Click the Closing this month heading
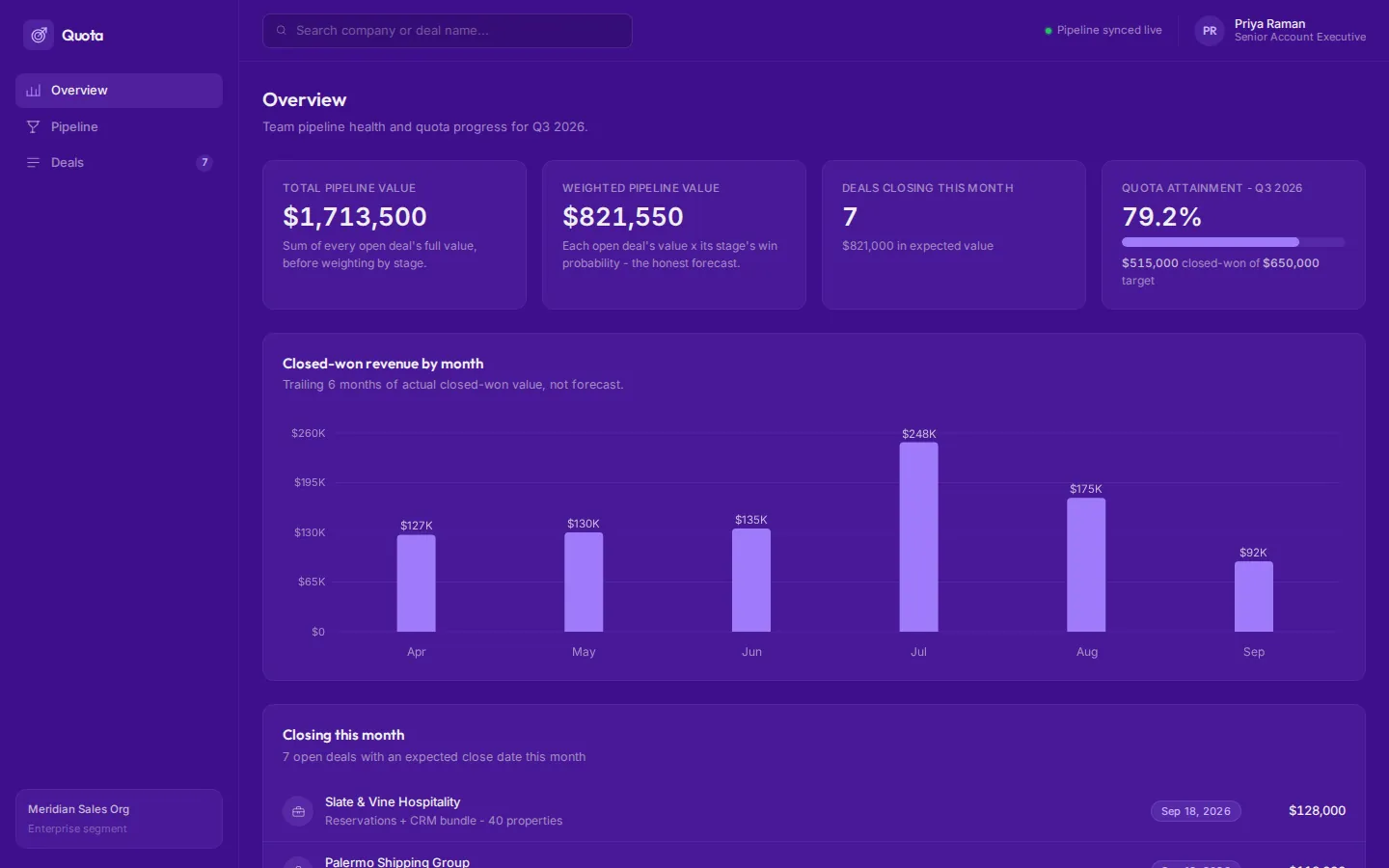This screenshot has width=1389, height=868. (343, 735)
